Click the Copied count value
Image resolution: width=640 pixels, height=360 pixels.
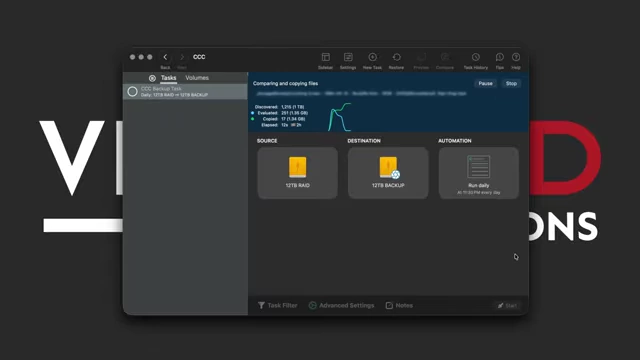coord(293,119)
